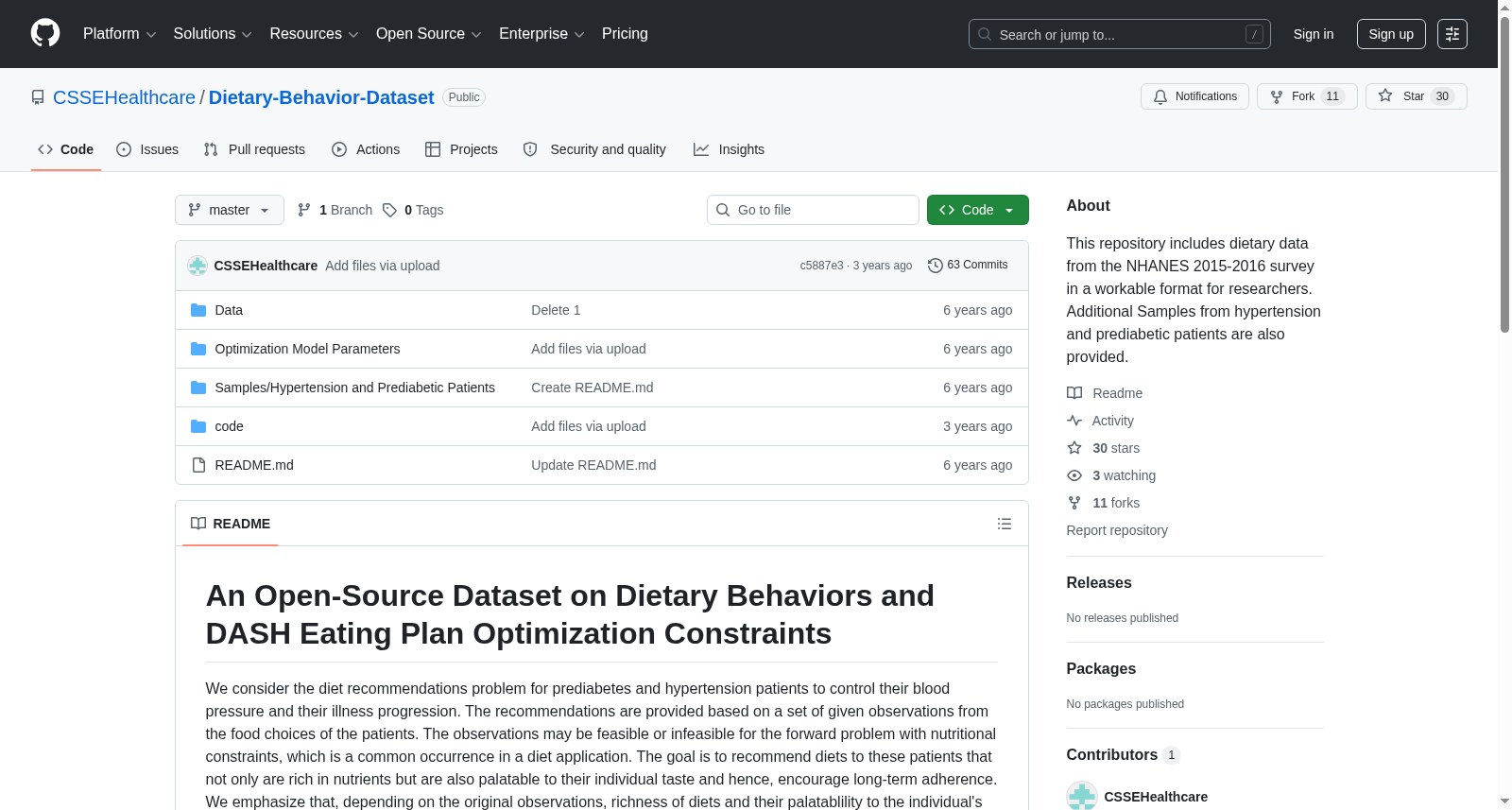View the 63 Commits history

click(968, 266)
